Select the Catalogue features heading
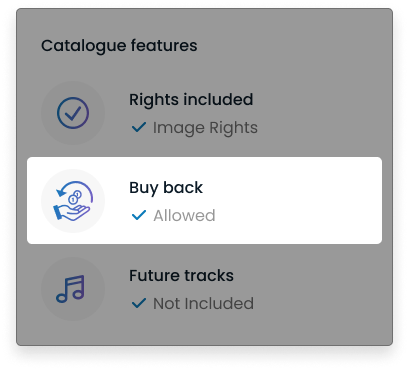Screen dimensions: 409x370 click(119, 46)
